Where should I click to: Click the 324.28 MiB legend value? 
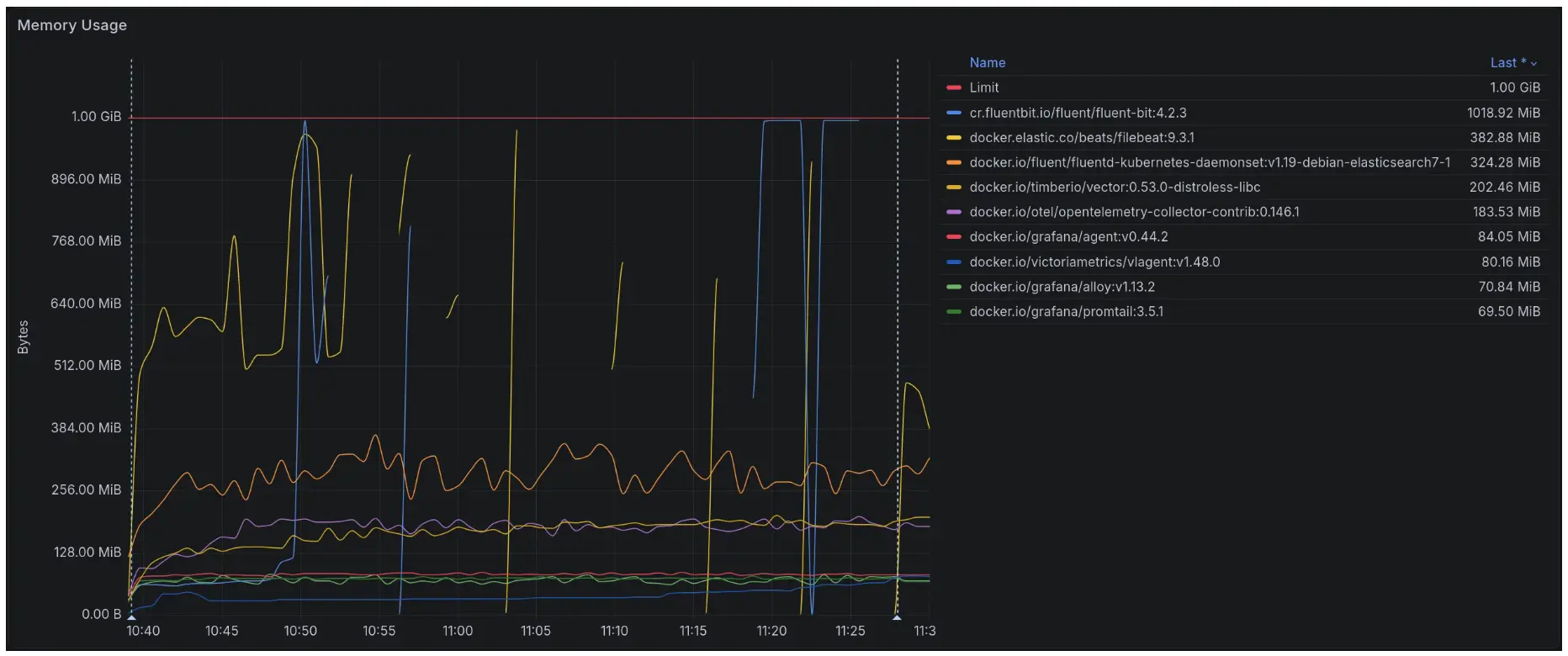(1505, 162)
